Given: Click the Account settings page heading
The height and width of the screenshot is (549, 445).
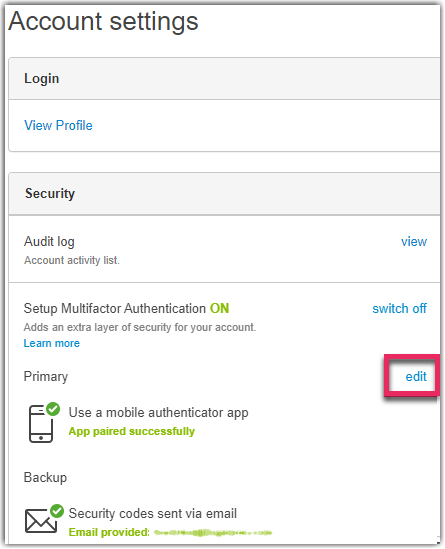Looking at the screenshot, I should [104, 22].
